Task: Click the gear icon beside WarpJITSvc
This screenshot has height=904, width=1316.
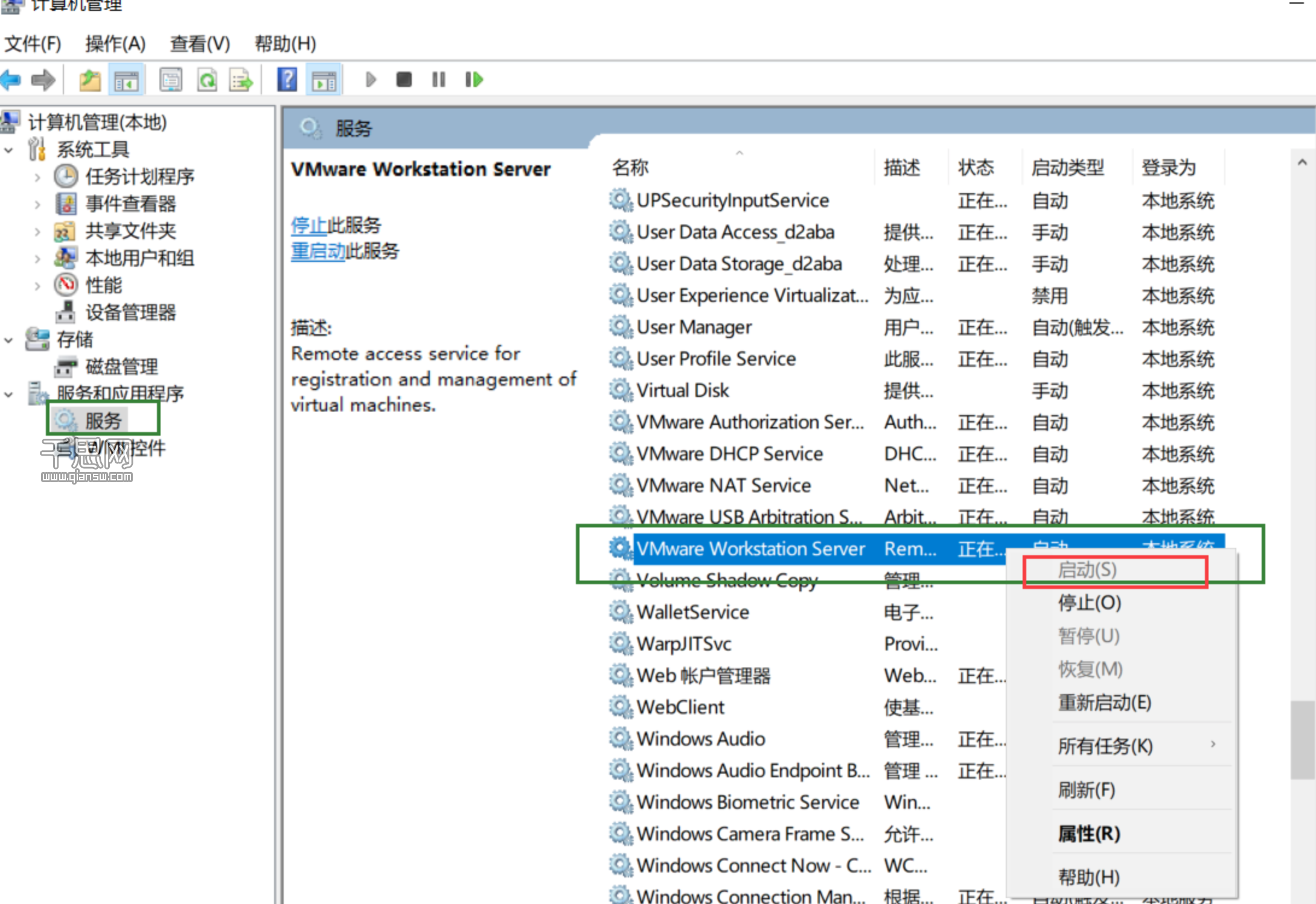Action: 621,644
